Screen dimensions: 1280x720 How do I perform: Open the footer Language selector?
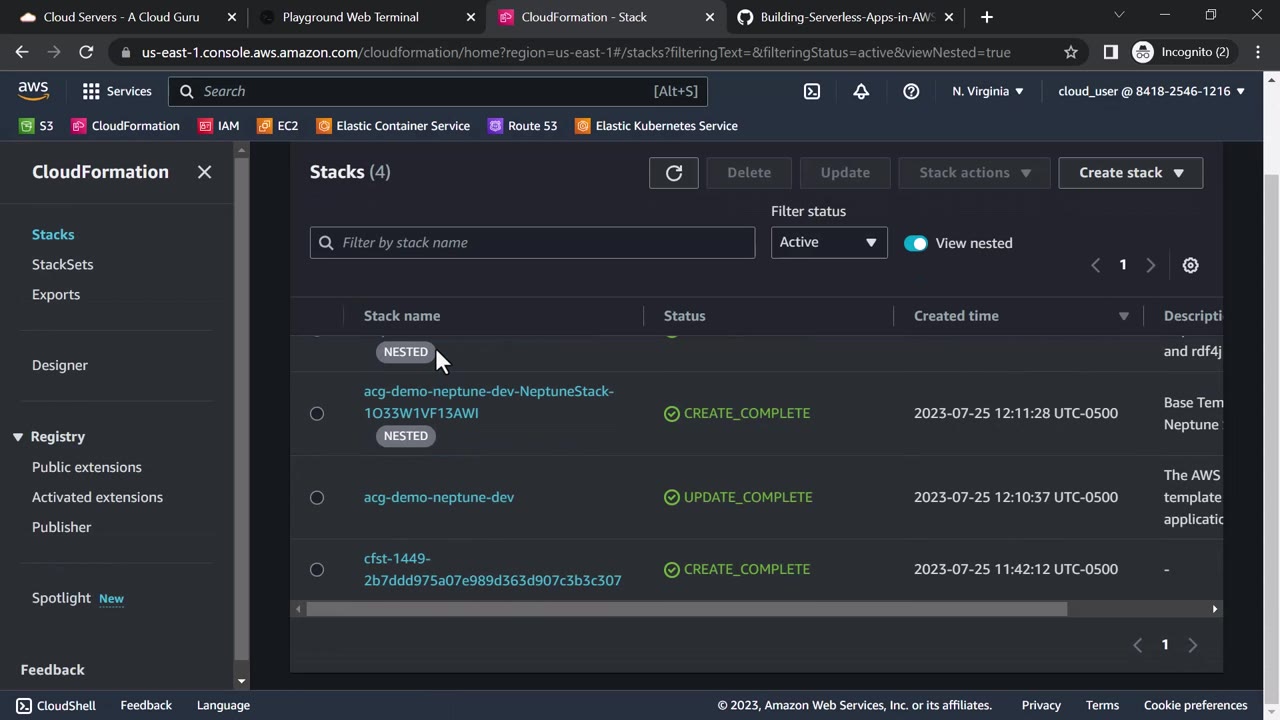point(223,705)
